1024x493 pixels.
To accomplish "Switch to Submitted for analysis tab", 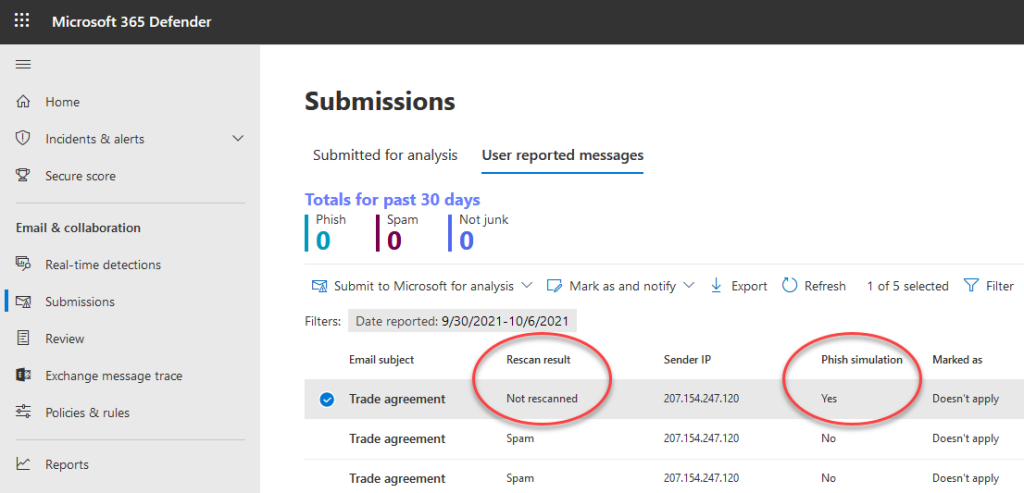I will (385, 155).
